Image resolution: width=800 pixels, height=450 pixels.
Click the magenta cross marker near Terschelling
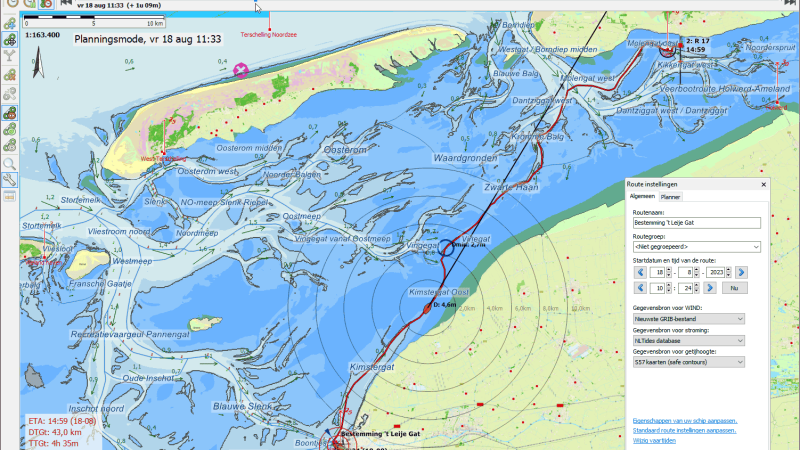(241, 70)
